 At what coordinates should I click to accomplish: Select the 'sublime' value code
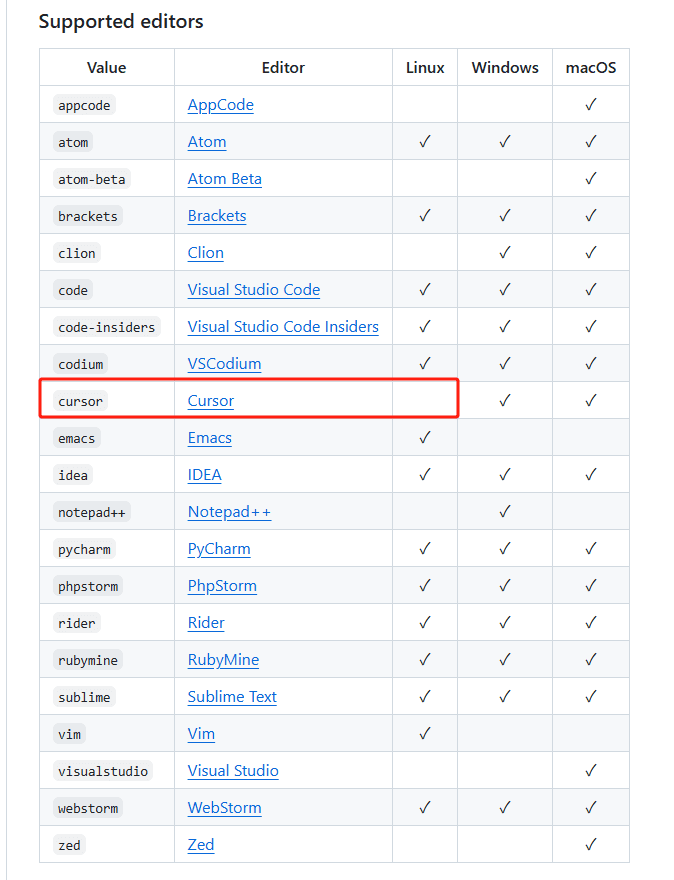(84, 698)
